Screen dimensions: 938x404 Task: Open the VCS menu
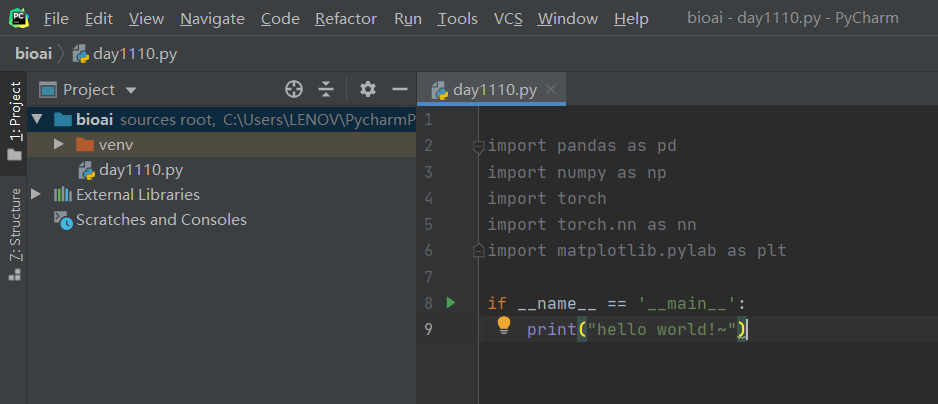click(x=508, y=19)
